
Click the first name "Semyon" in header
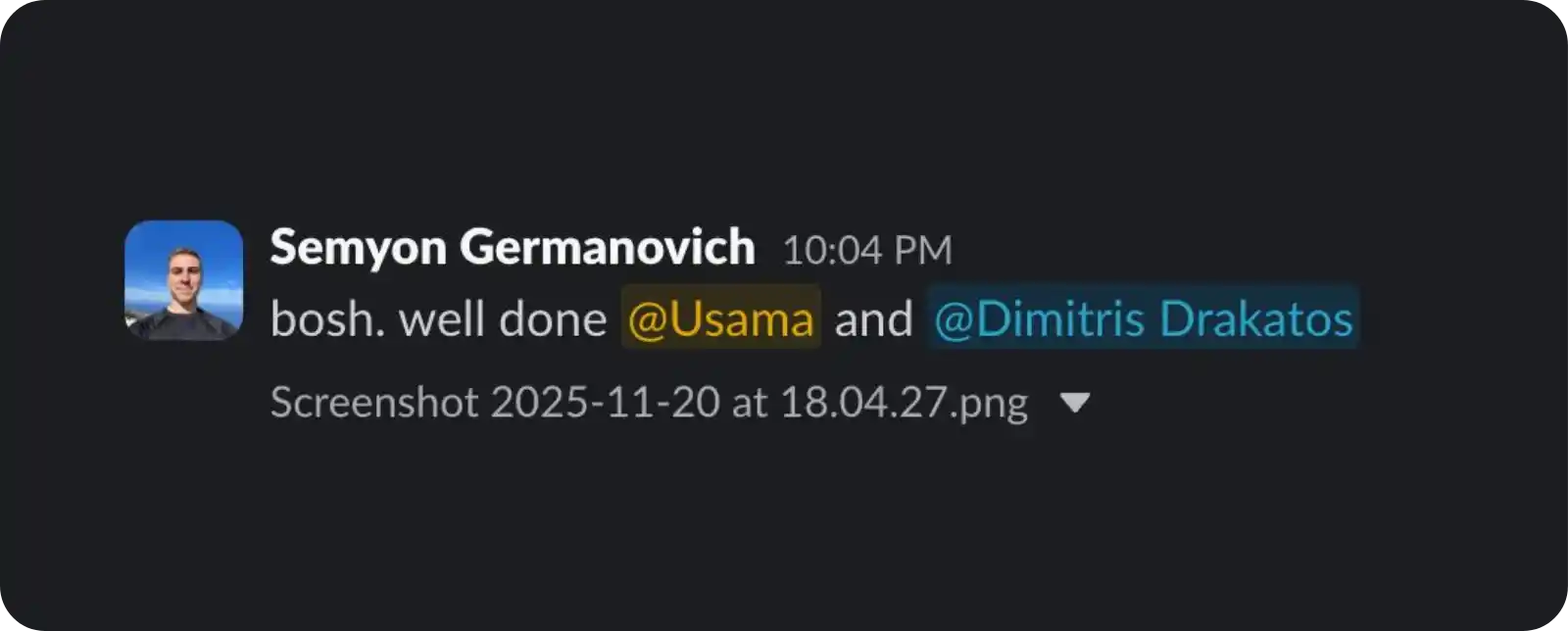pos(359,247)
